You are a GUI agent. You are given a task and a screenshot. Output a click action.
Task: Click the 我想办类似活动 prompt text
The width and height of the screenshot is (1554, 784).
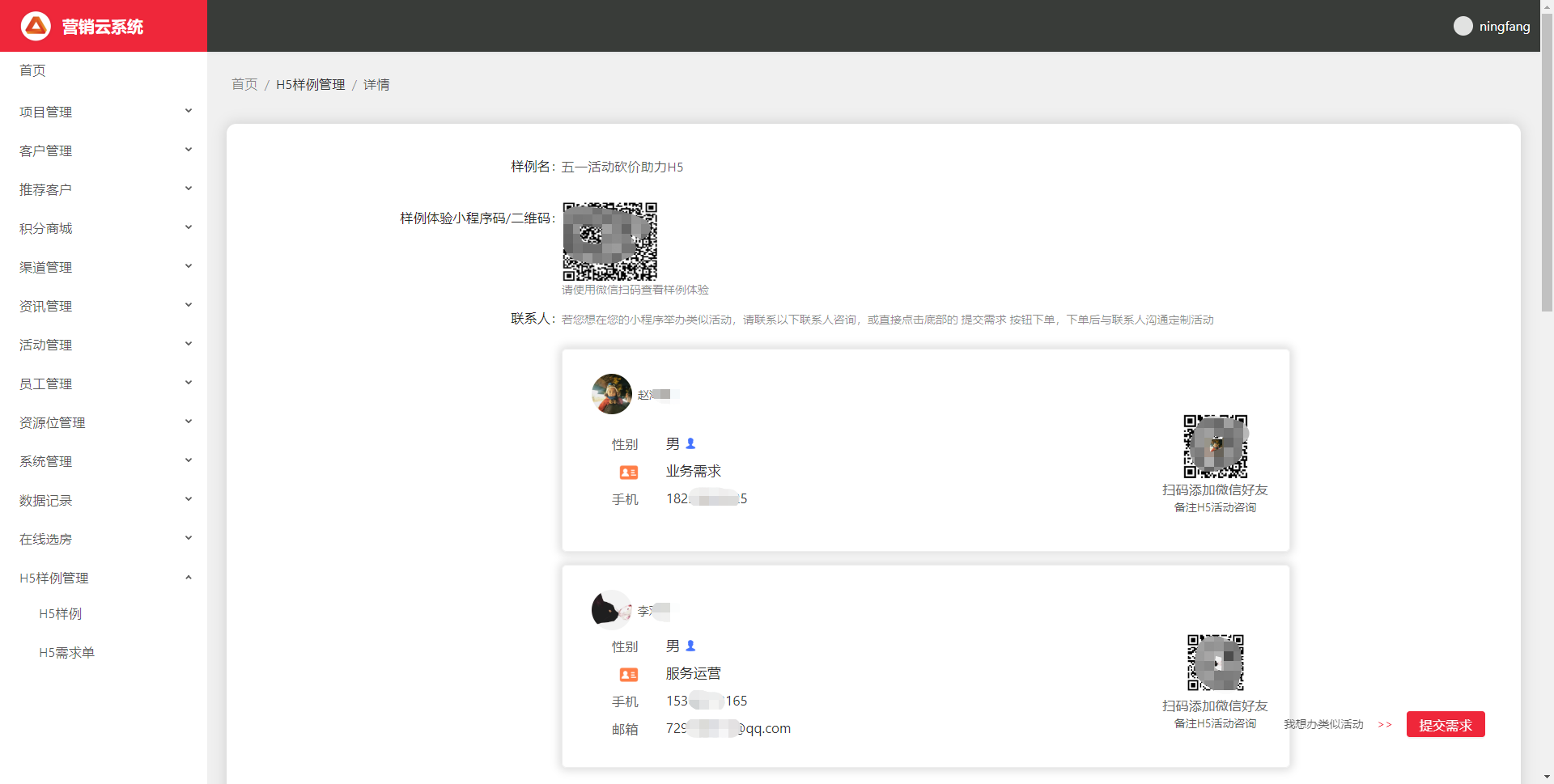point(1323,724)
